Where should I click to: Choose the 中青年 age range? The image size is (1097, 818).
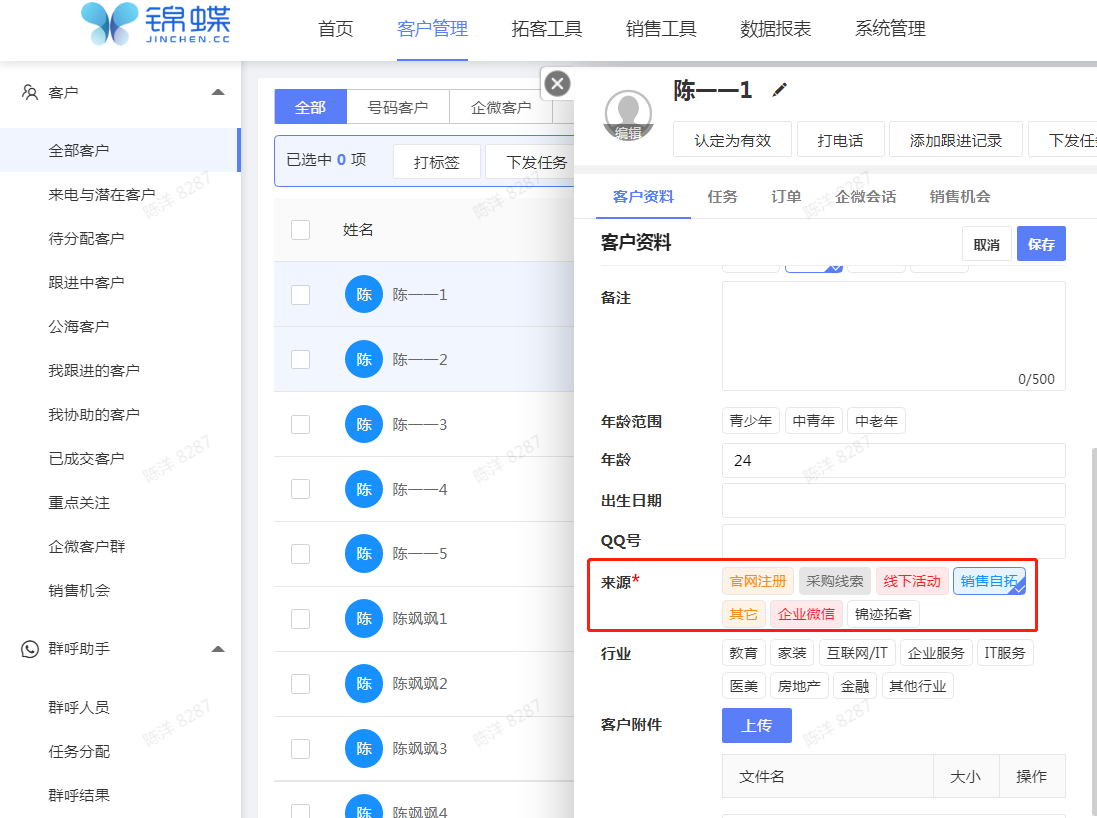[x=814, y=421]
